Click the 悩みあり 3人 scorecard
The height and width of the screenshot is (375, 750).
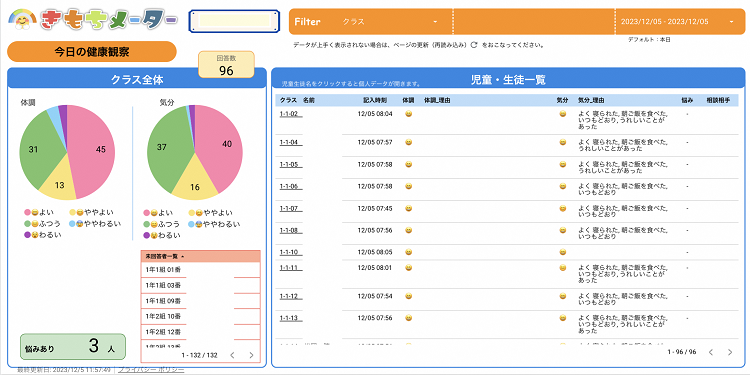point(73,347)
